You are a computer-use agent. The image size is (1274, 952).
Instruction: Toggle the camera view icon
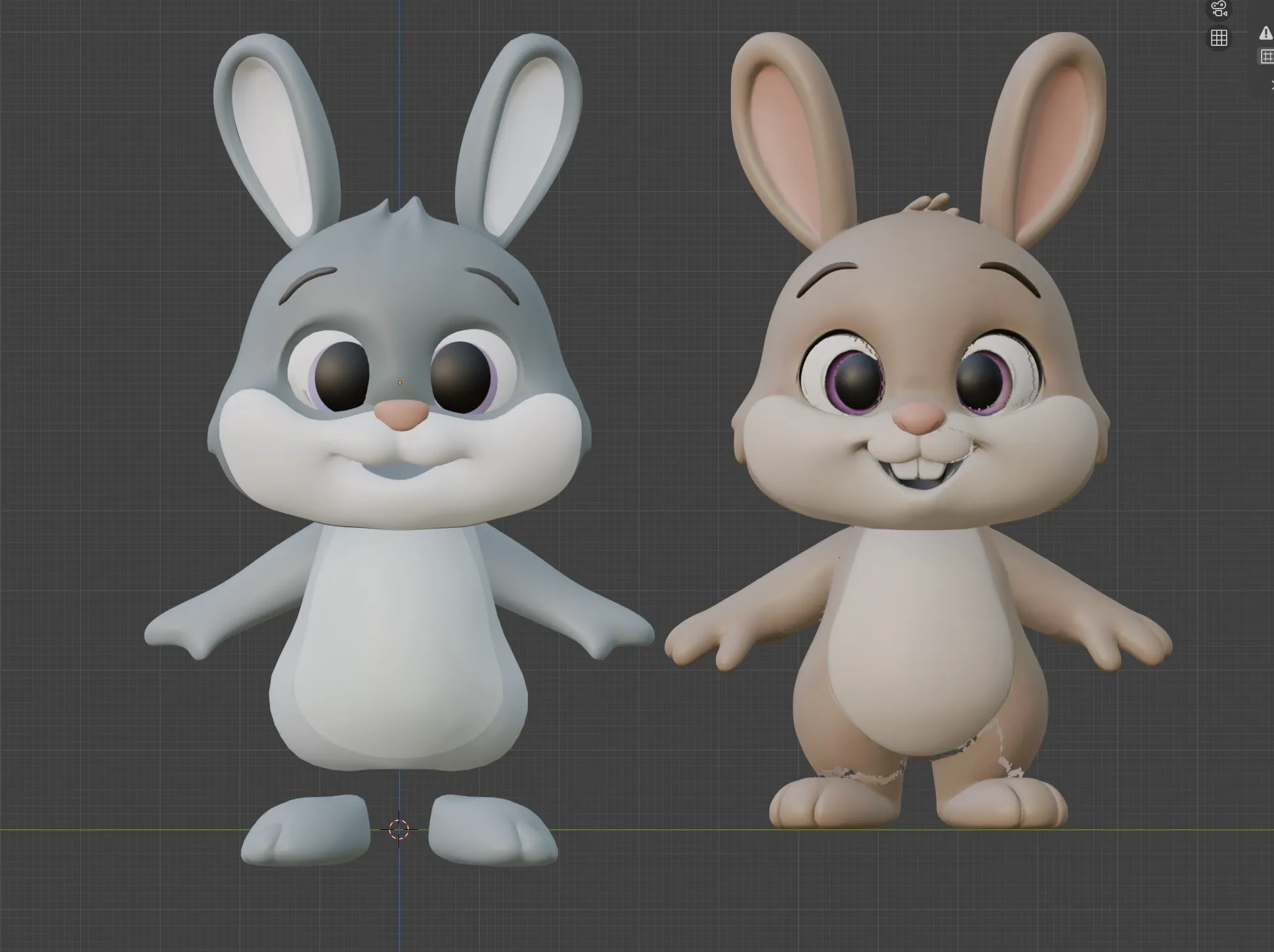point(1219,9)
